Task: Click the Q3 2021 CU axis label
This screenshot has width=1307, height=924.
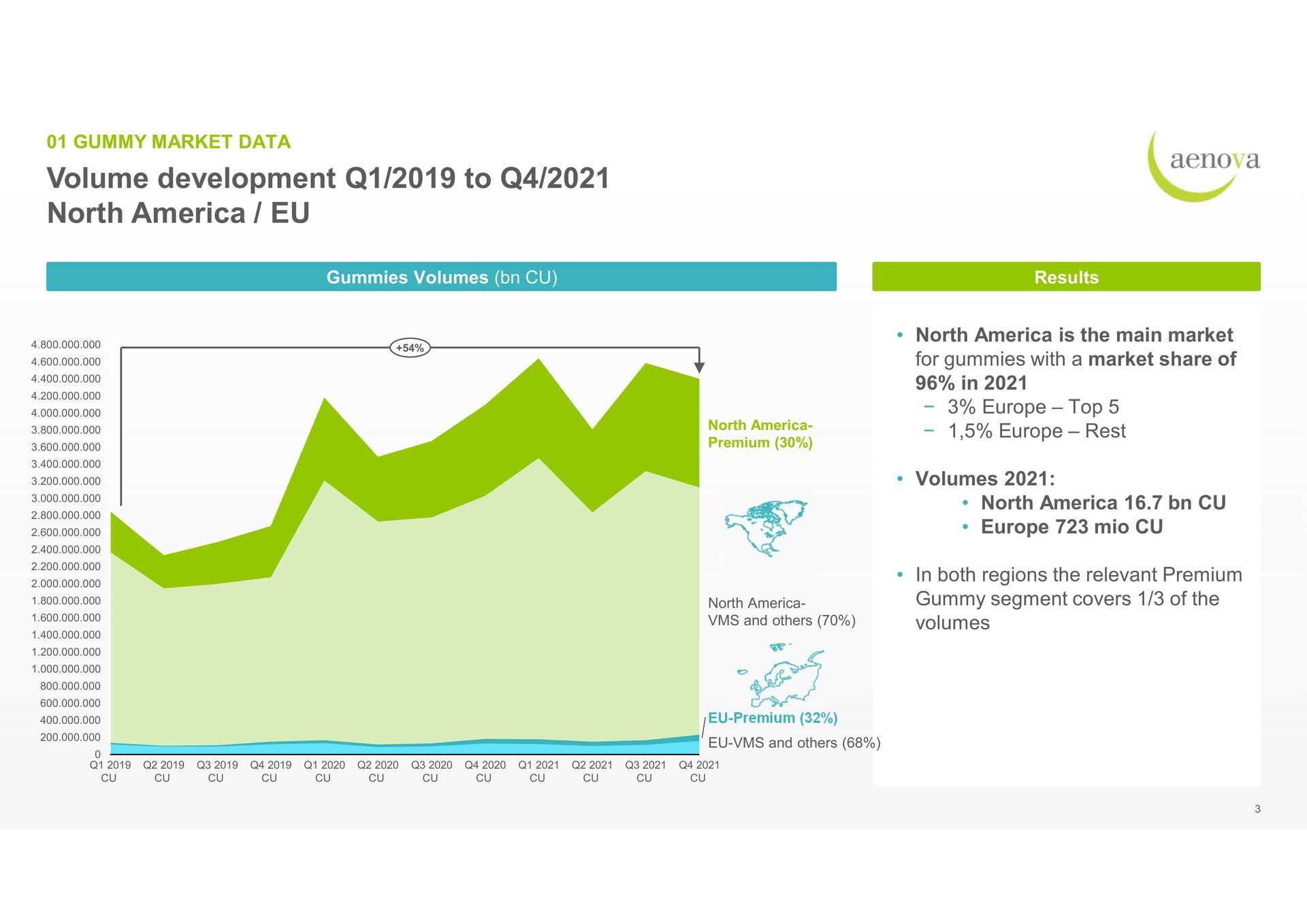Action: (x=645, y=772)
